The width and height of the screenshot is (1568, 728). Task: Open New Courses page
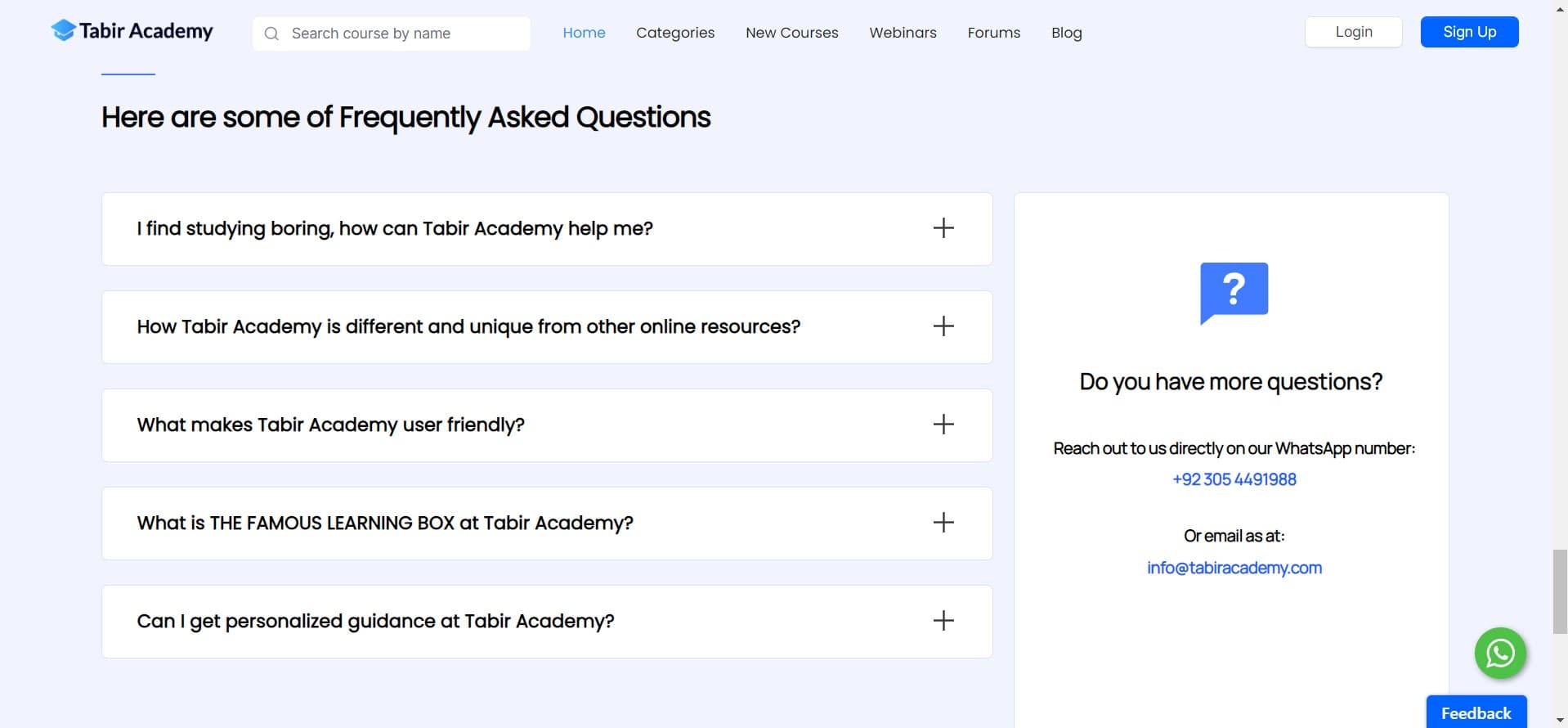coord(791,33)
